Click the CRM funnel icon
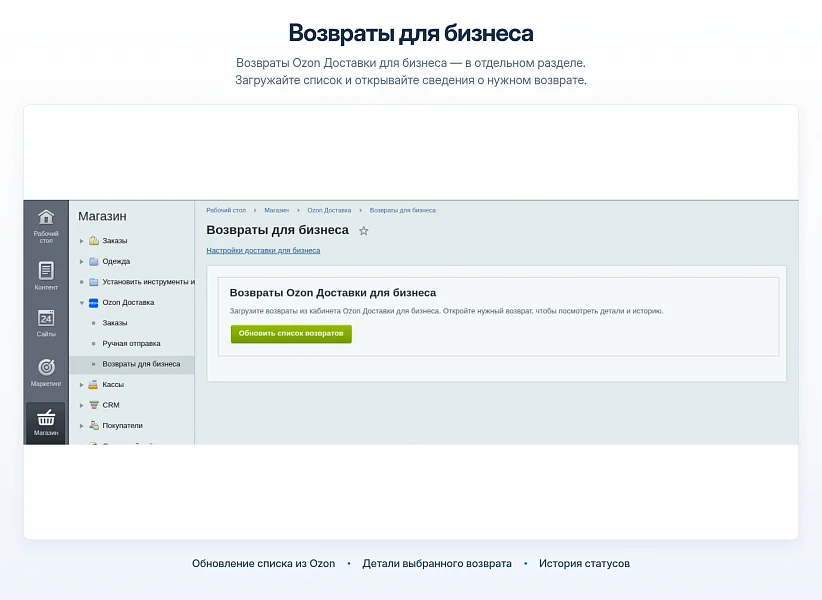 pos(94,405)
